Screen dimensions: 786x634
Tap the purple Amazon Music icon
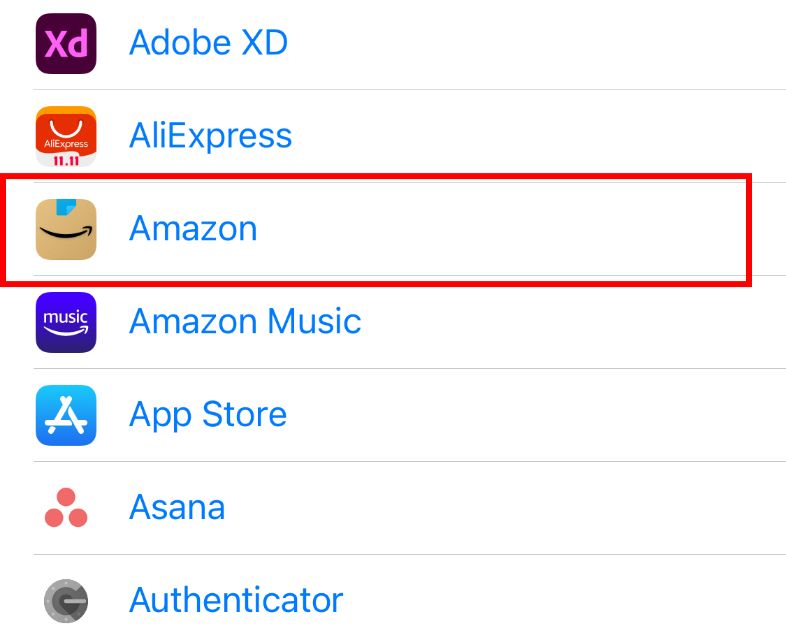[x=66, y=322]
